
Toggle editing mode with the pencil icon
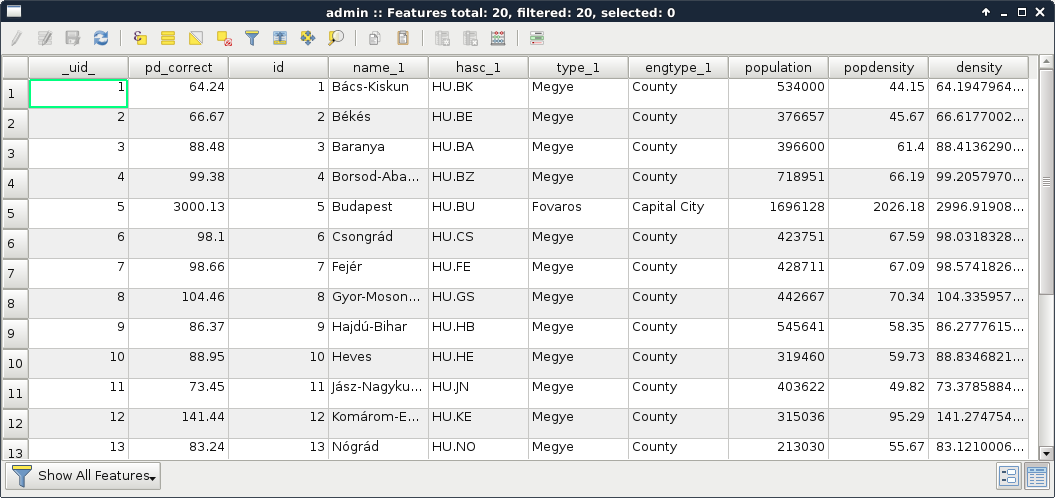[x=17, y=38]
